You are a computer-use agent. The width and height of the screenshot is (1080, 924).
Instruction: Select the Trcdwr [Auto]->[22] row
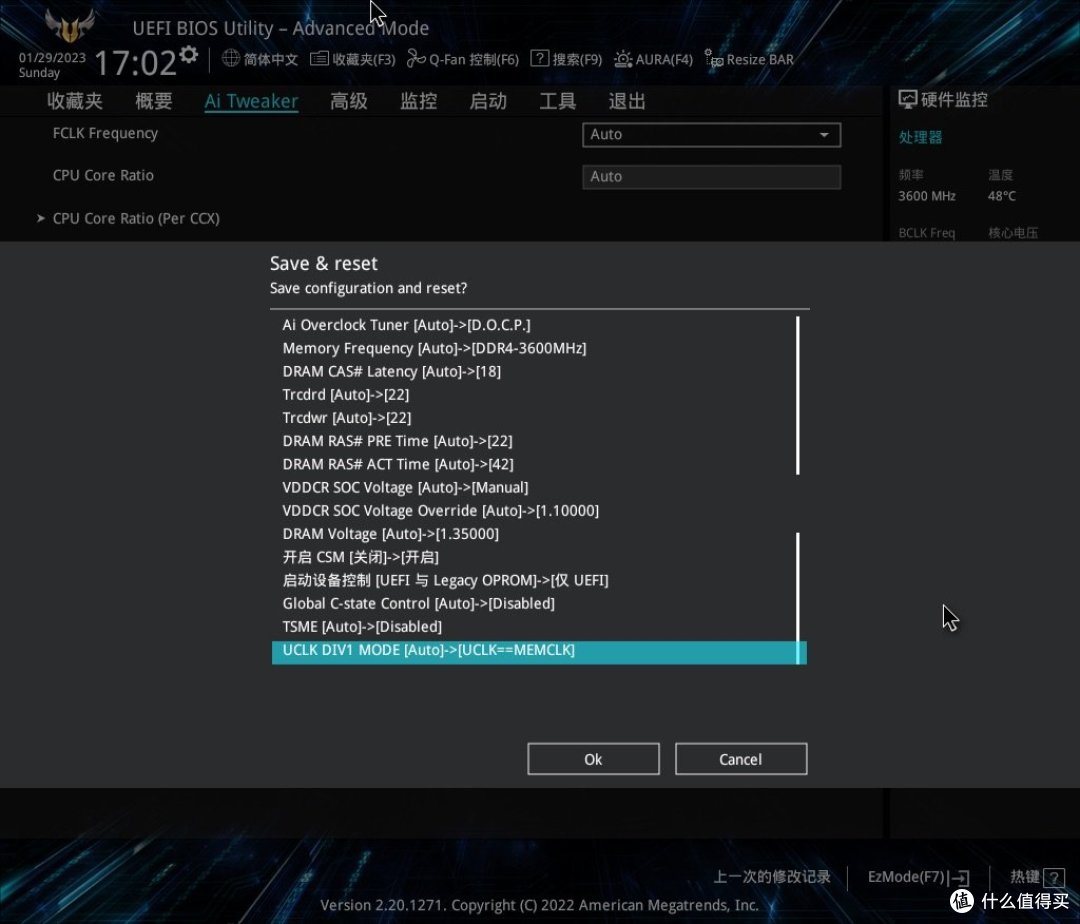pyautogui.click(x=539, y=418)
